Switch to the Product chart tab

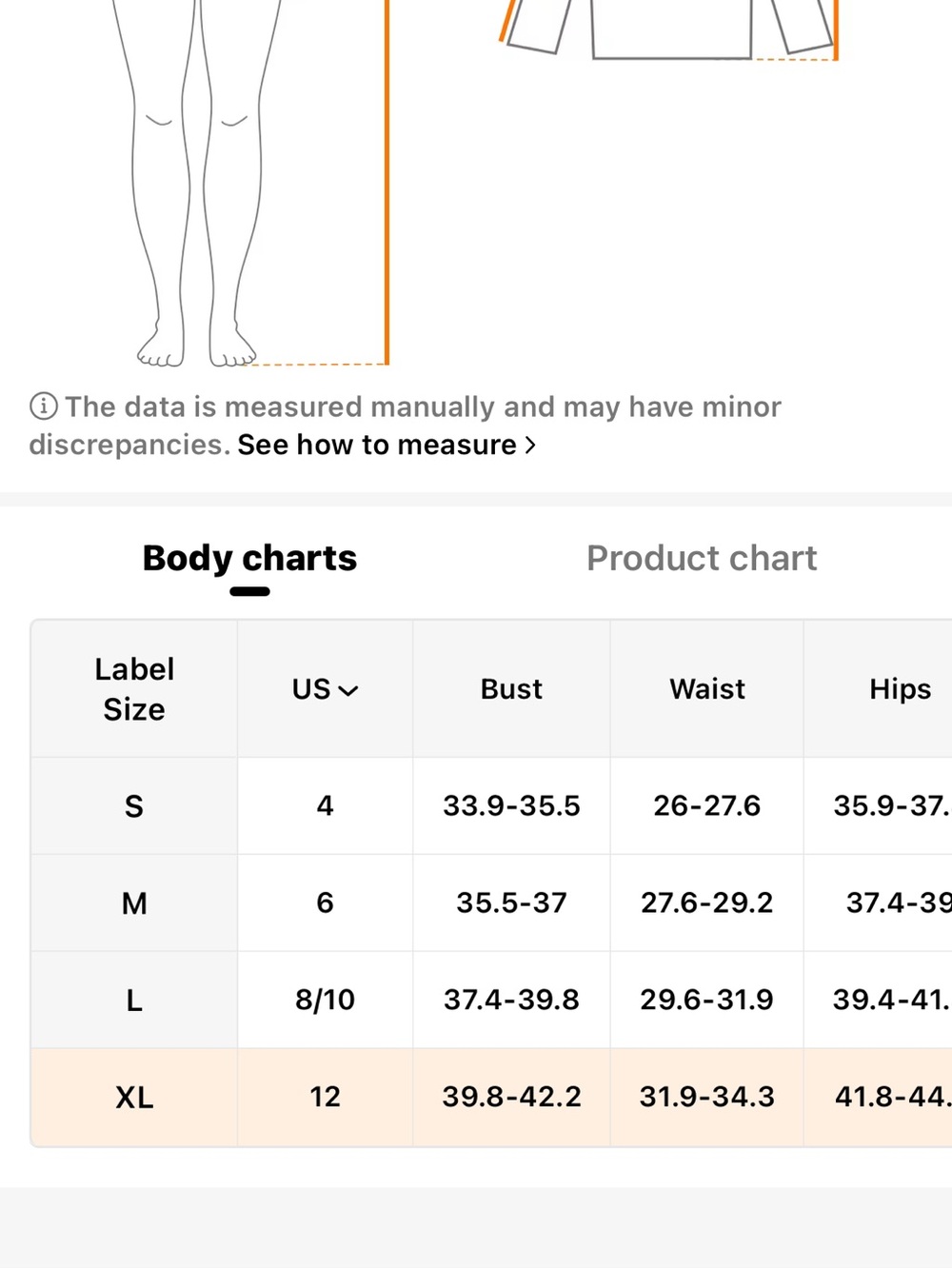tap(702, 558)
